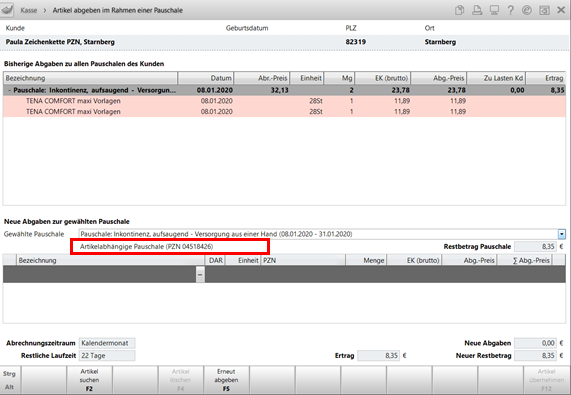Click the DAR column header in lower table
Viewport: 571px width, 395px height.
216,260
